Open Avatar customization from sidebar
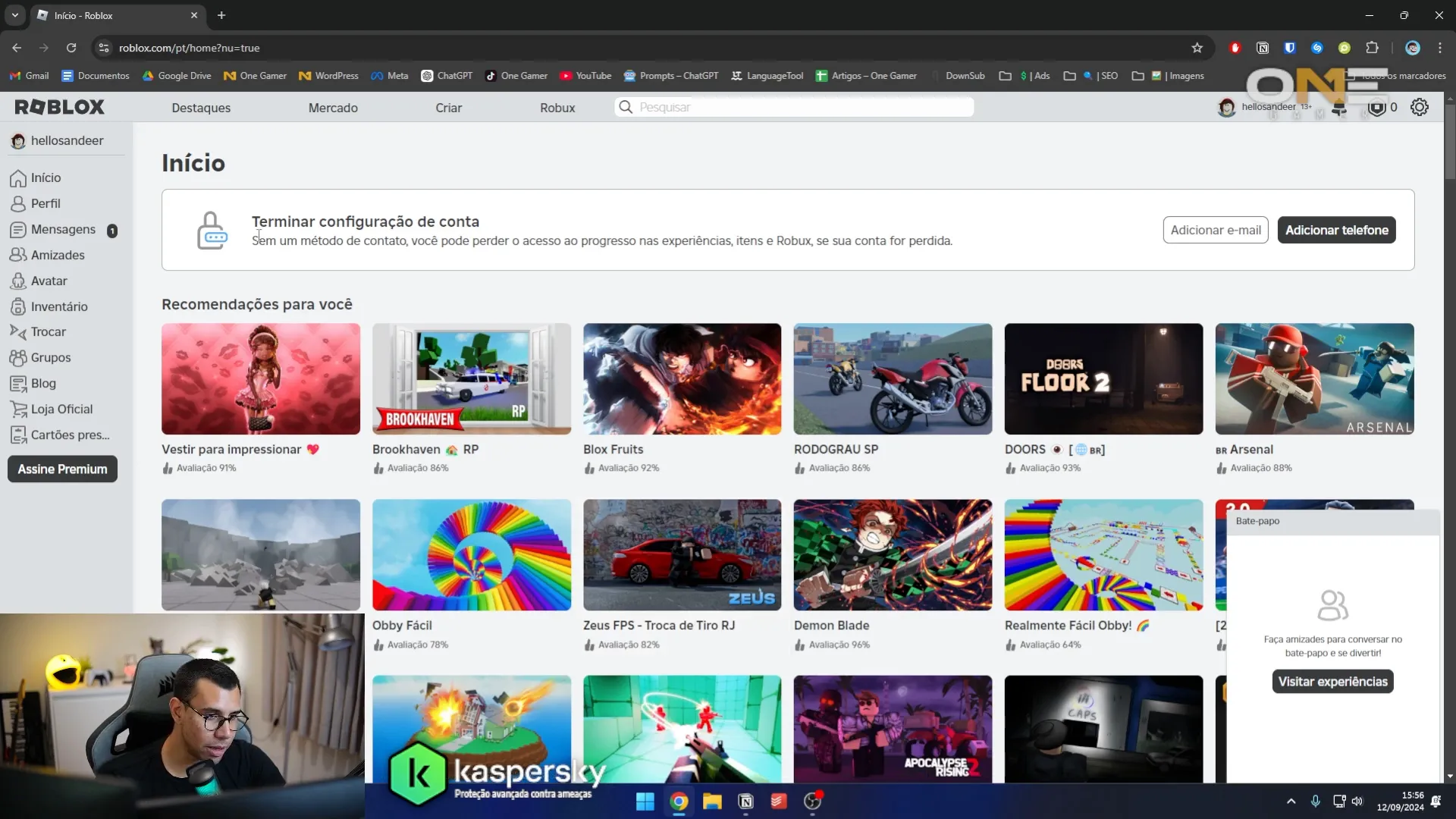Viewport: 1456px width, 819px height. click(x=49, y=281)
